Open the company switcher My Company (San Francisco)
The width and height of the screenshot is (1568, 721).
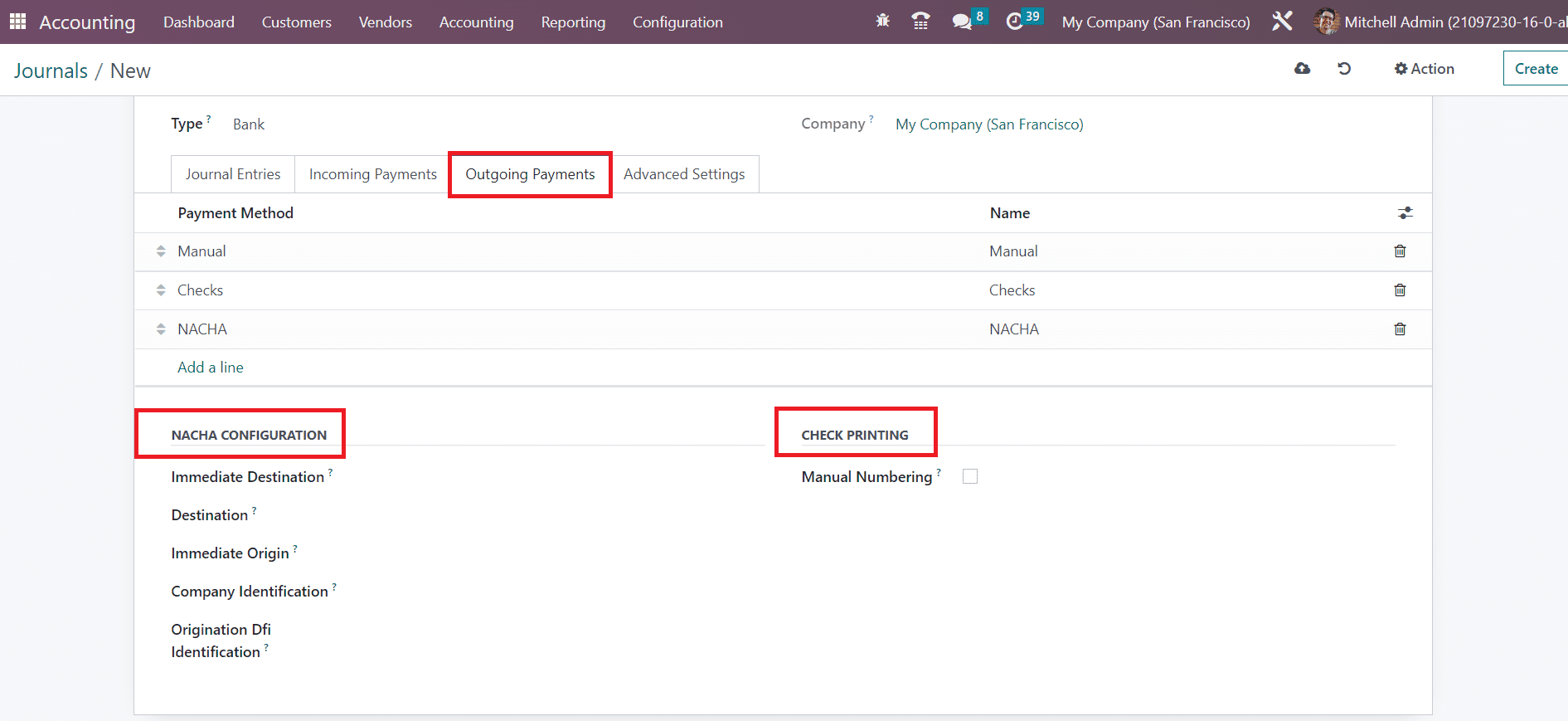pos(1155,22)
